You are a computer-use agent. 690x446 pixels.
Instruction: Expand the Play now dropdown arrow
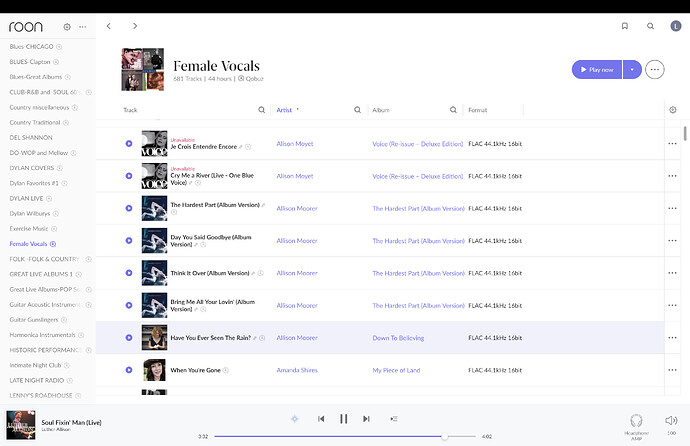click(x=632, y=69)
